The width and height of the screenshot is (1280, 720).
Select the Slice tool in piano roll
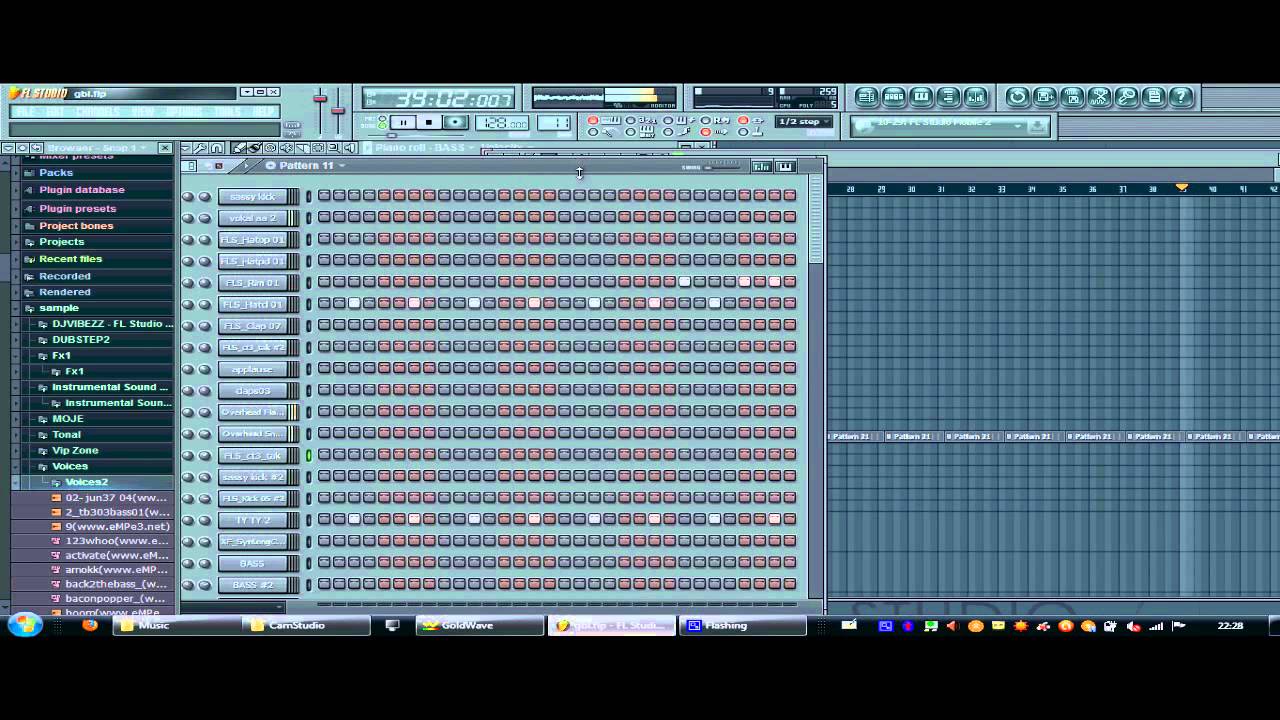pyautogui.click(x=302, y=148)
